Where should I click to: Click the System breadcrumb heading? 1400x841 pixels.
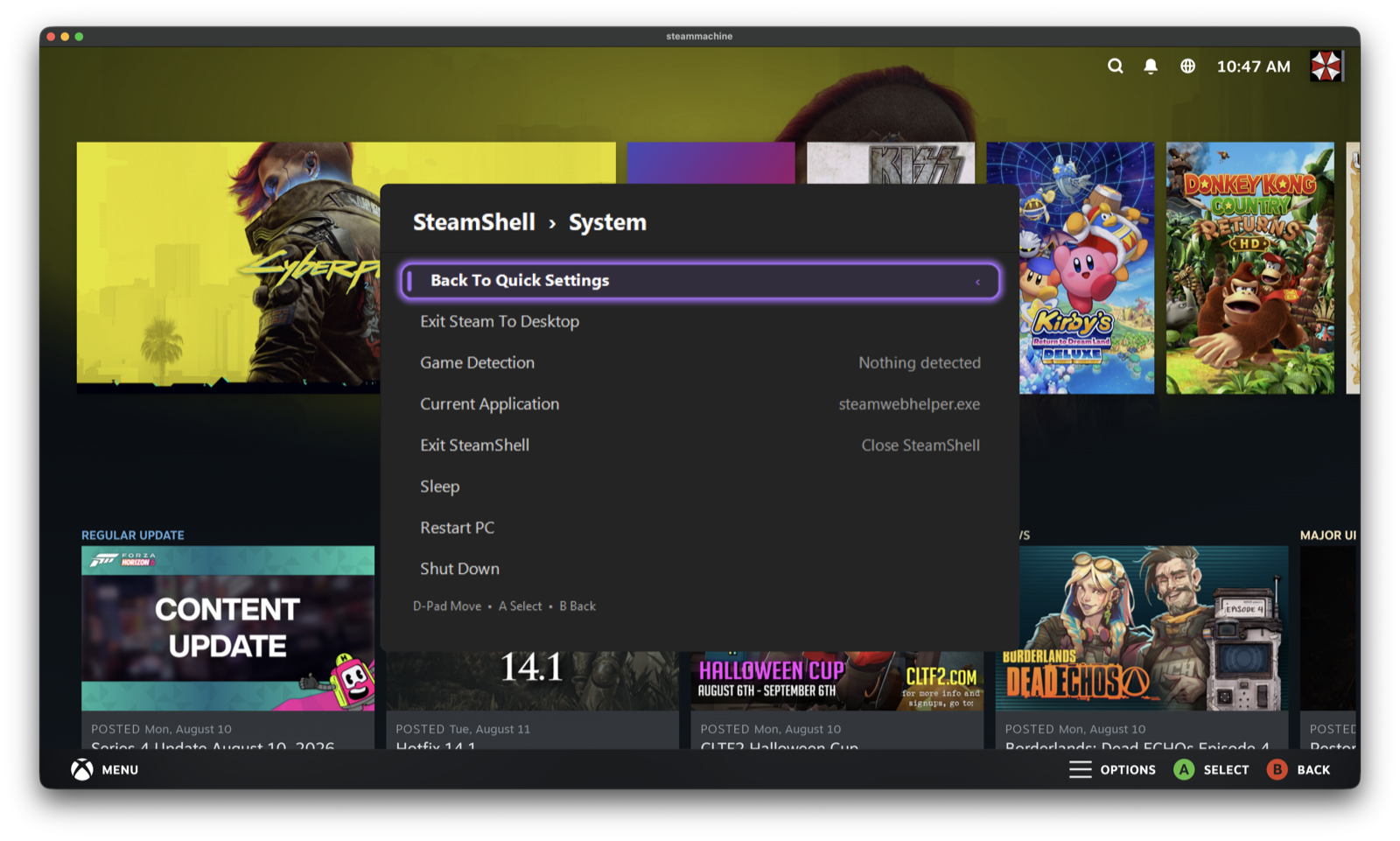pos(607,222)
